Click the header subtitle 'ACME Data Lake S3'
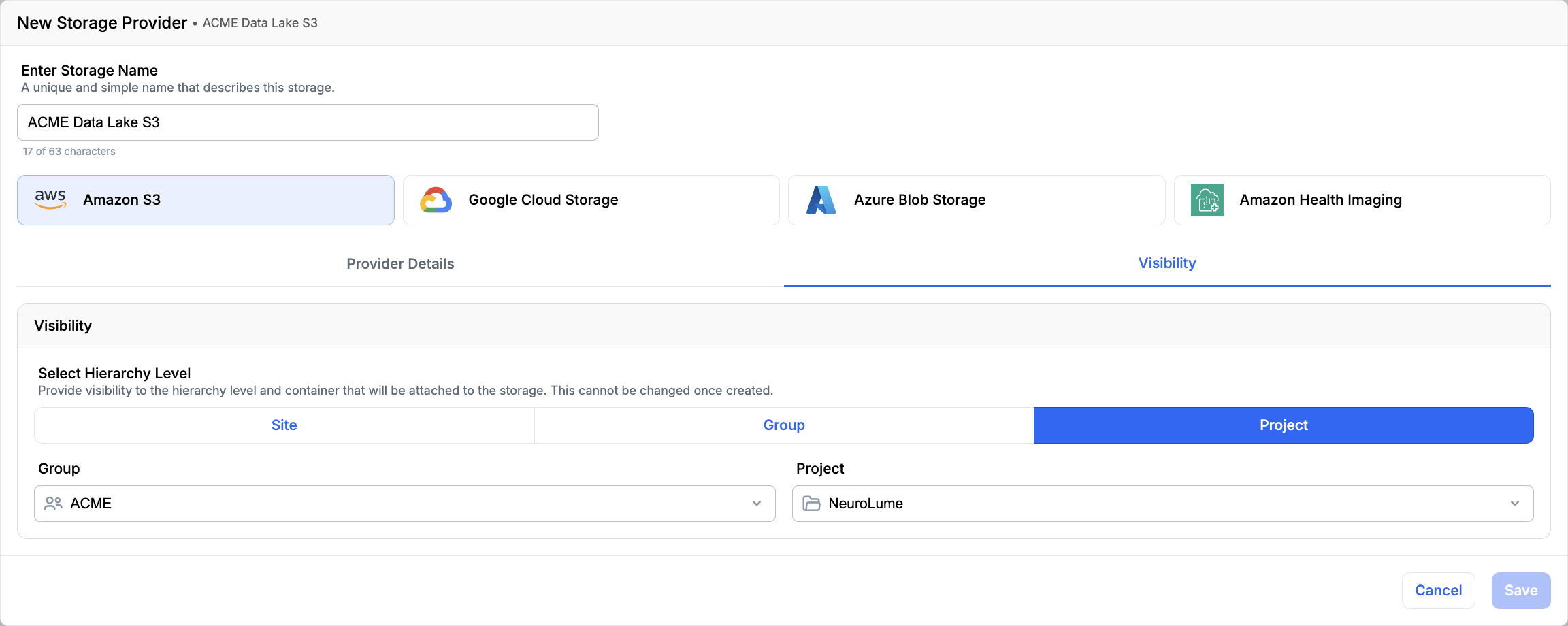Image resolution: width=1568 pixels, height=626 pixels. tap(260, 23)
